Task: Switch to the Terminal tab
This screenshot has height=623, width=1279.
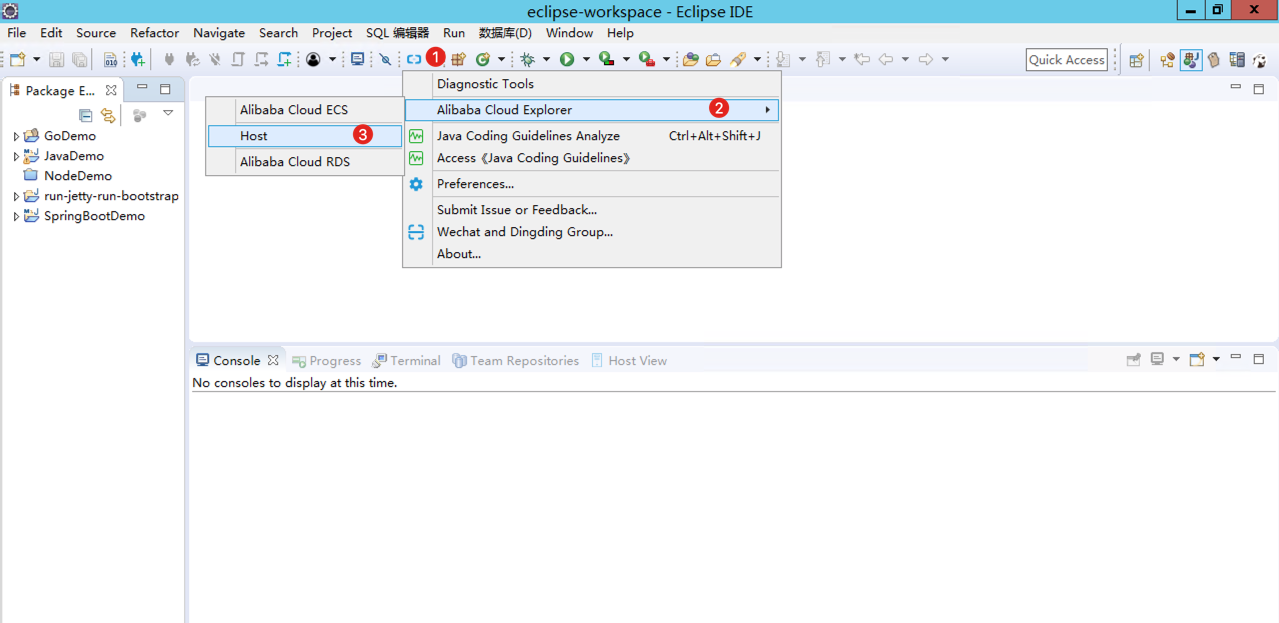Action: (x=406, y=361)
